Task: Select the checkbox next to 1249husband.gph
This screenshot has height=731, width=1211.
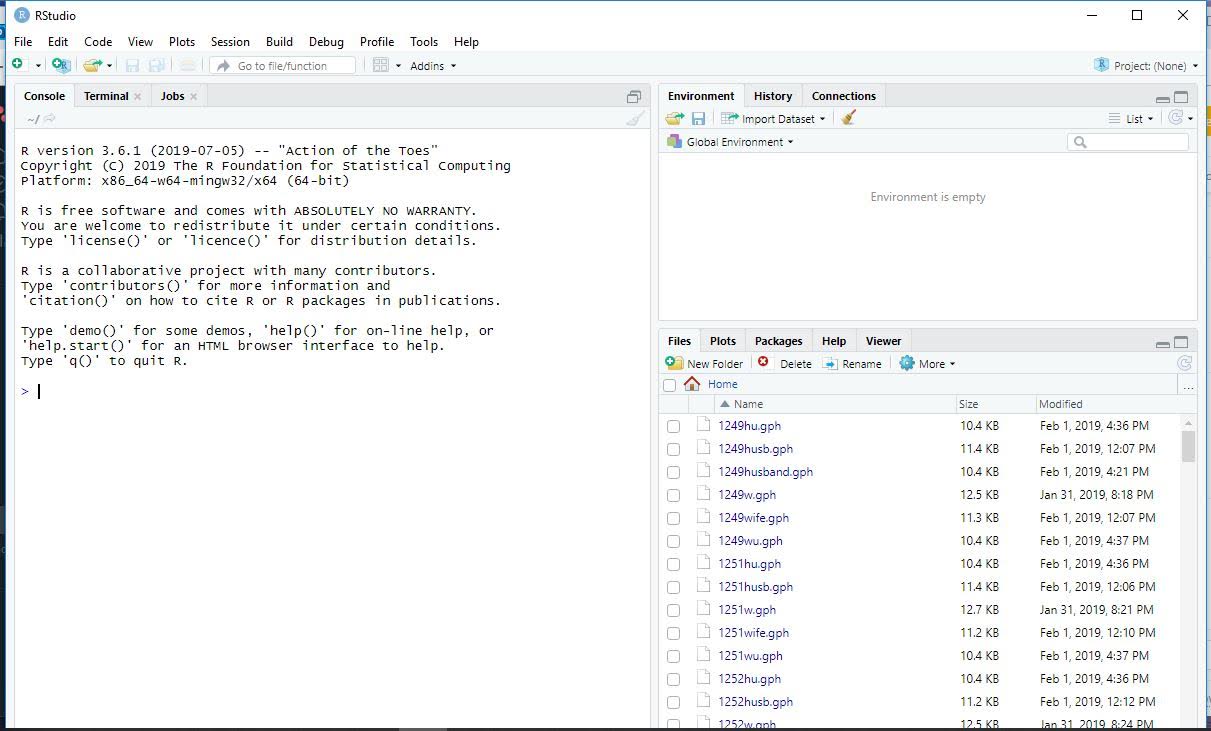Action: coord(673,472)
